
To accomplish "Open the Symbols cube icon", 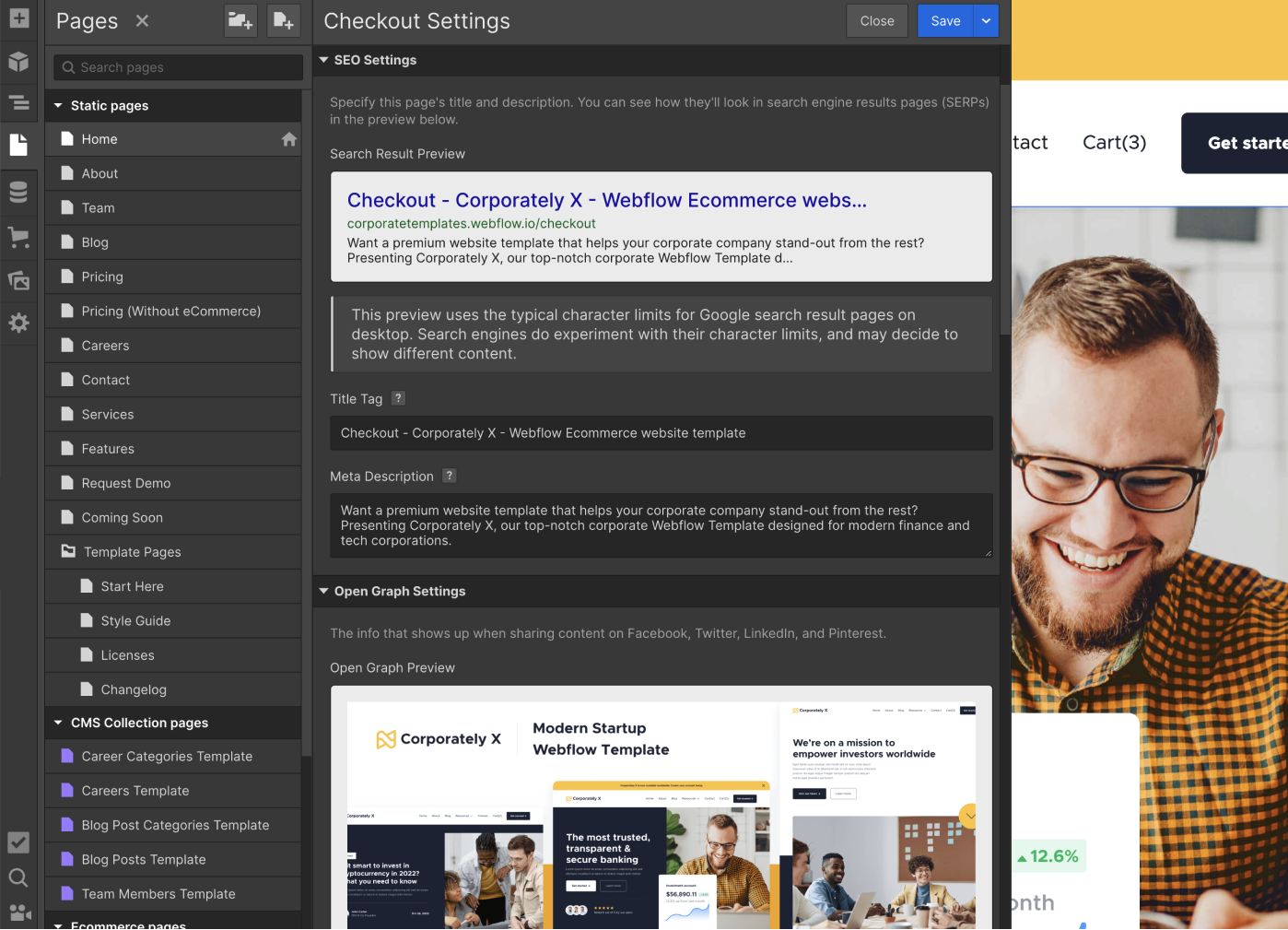I will (18, 61).
